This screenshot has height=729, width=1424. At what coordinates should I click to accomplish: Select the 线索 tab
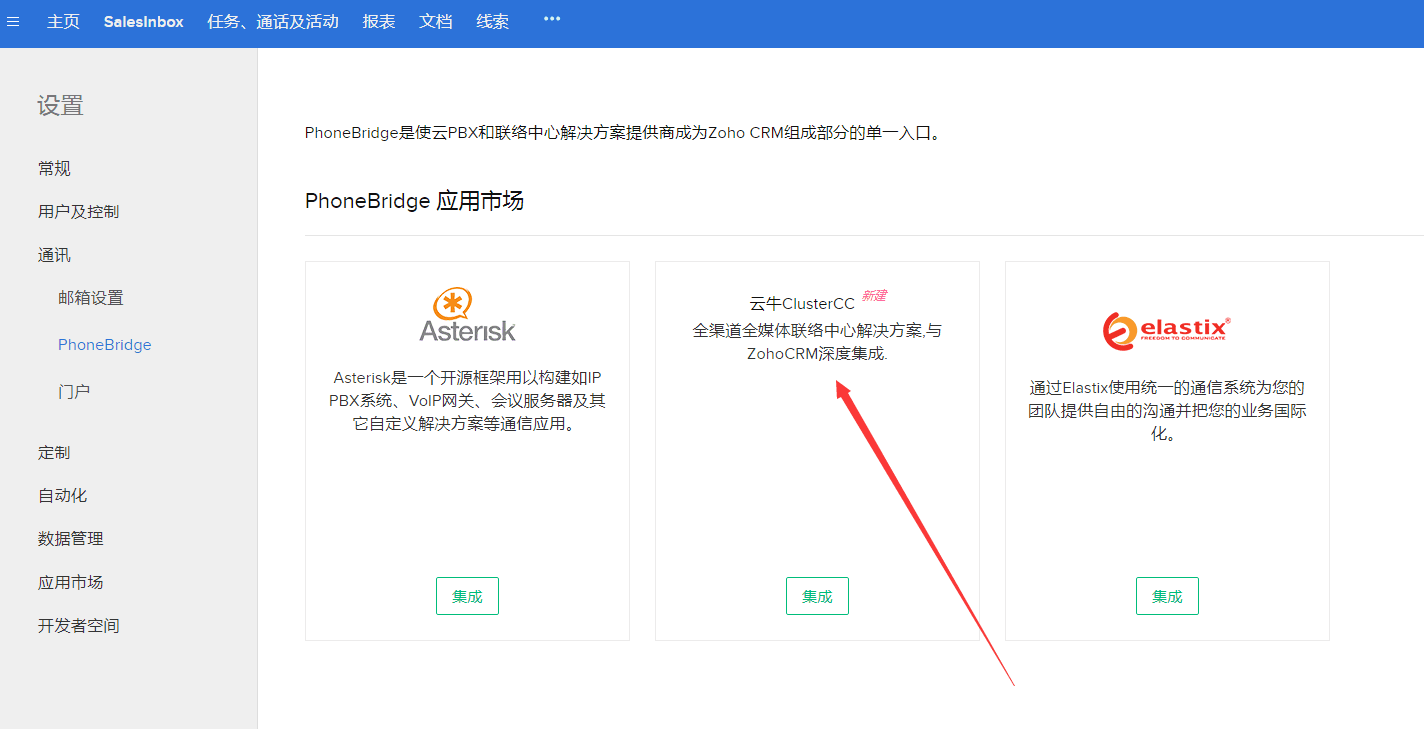point(492,21)
